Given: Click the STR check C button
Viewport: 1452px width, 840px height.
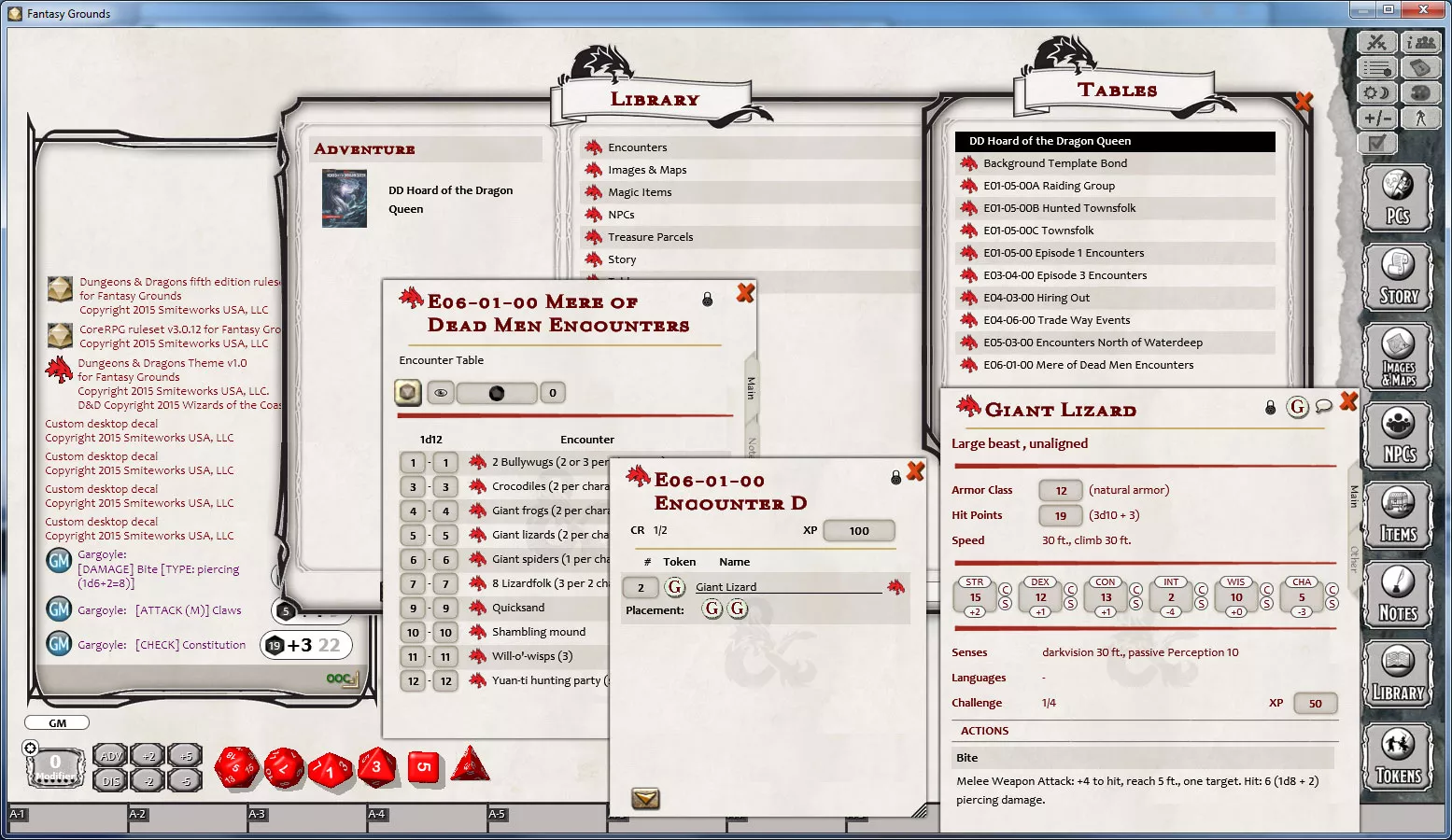Looking at the screenshot, I should pyautogui.click(x=1005, y=589).
